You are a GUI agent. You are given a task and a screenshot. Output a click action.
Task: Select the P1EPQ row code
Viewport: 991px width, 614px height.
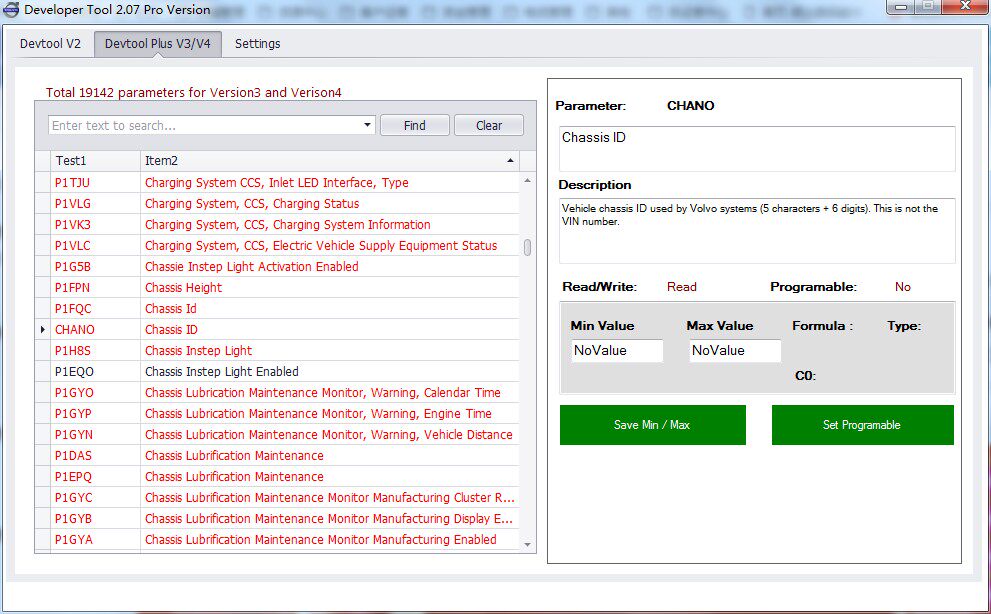73,477
